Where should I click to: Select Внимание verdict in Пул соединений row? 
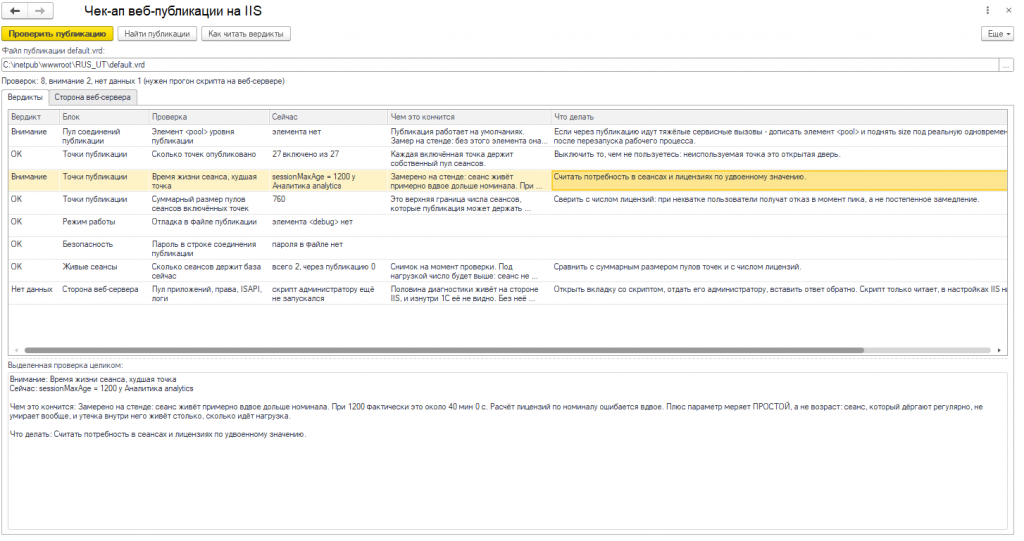coord(34,136)
